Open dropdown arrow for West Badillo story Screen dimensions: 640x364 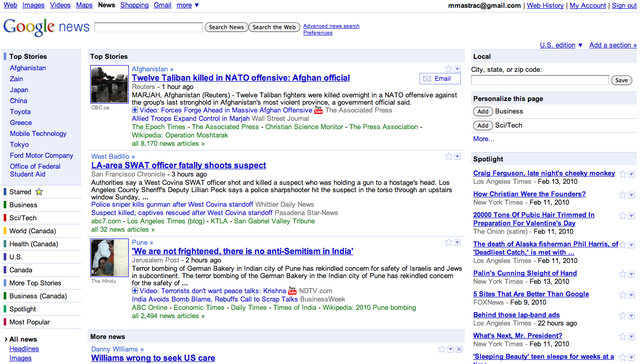457,156
